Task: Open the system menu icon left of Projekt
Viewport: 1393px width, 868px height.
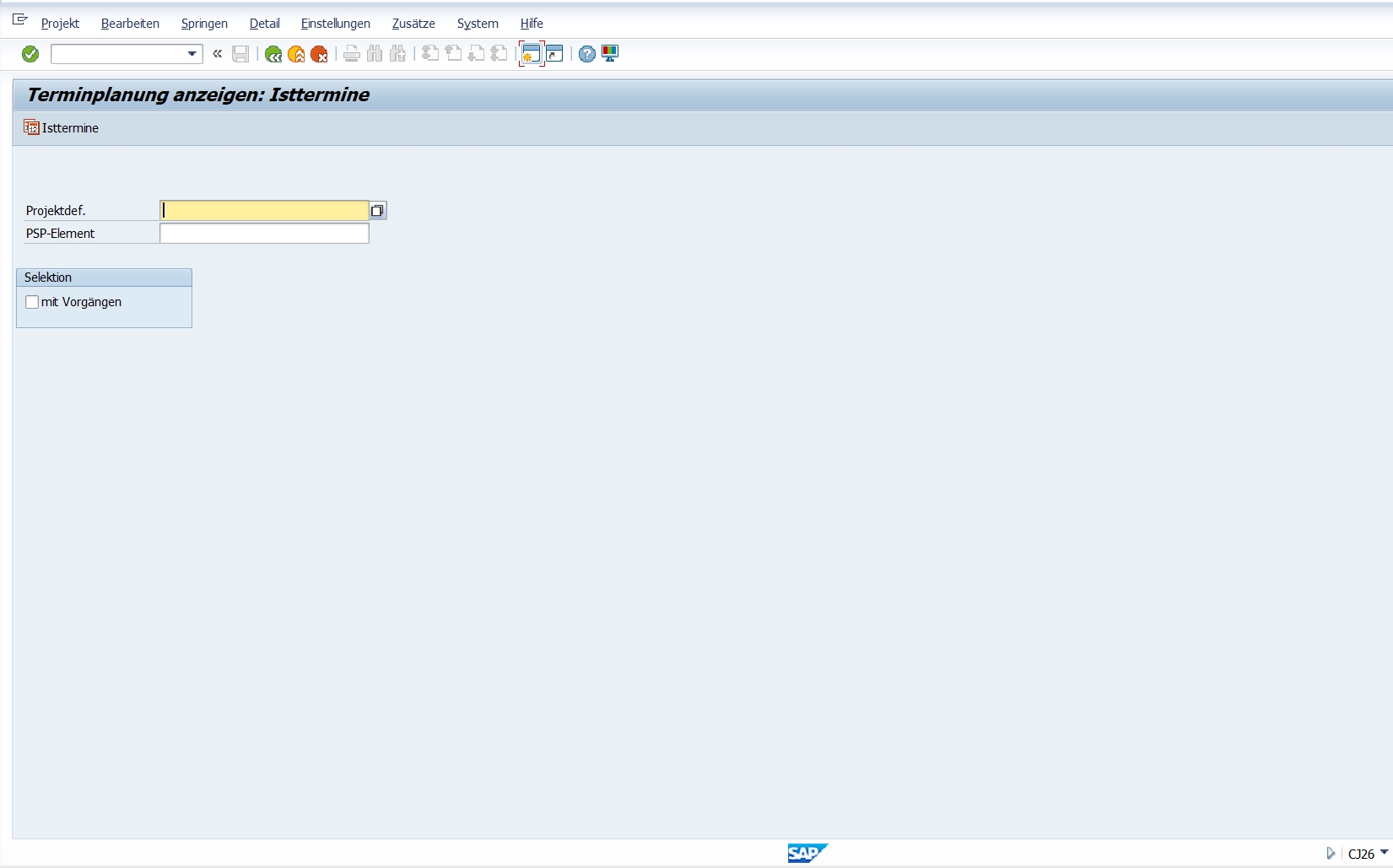Action: pos(20,19)
